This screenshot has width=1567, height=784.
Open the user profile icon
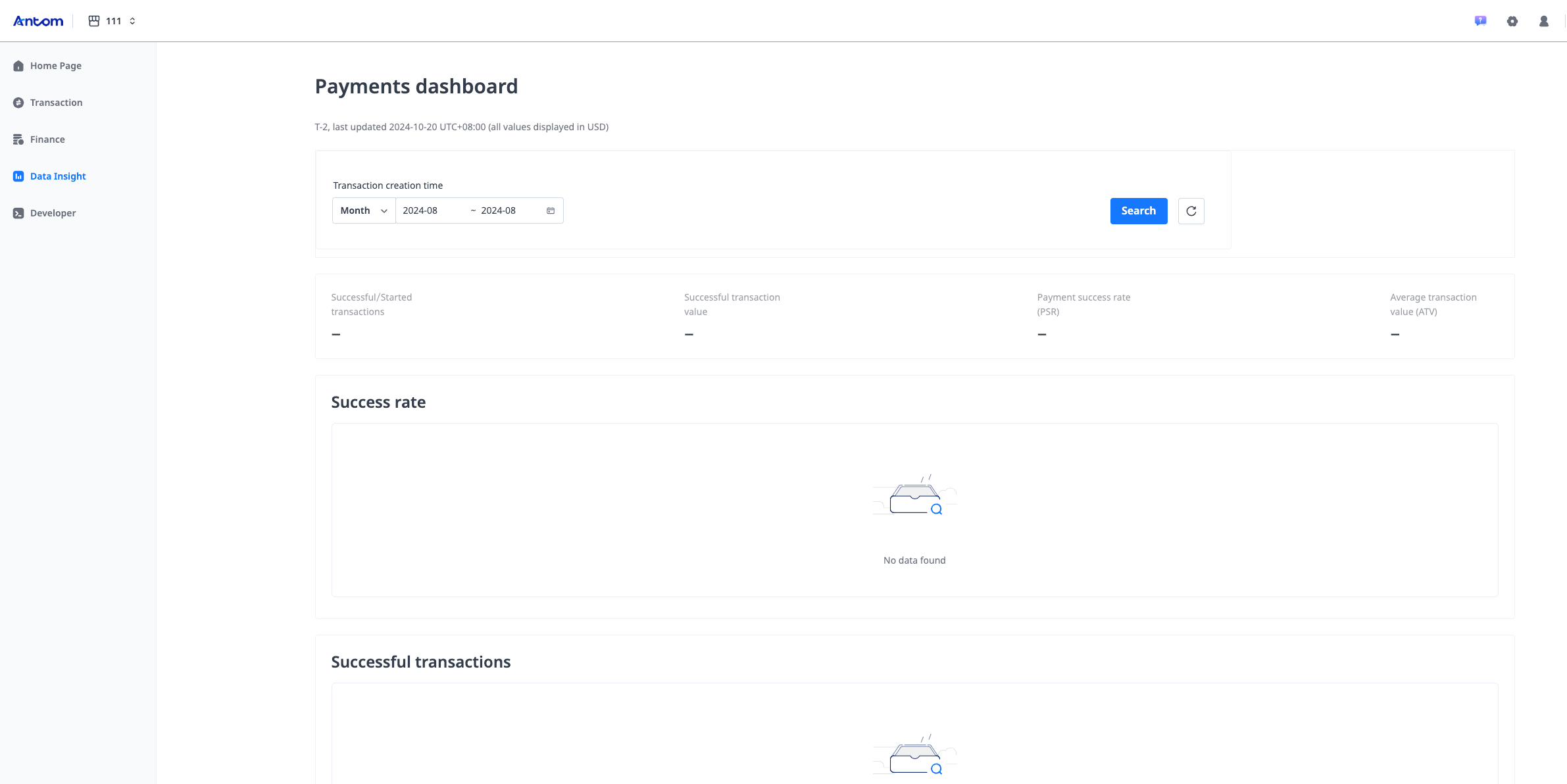(1543, 21)
